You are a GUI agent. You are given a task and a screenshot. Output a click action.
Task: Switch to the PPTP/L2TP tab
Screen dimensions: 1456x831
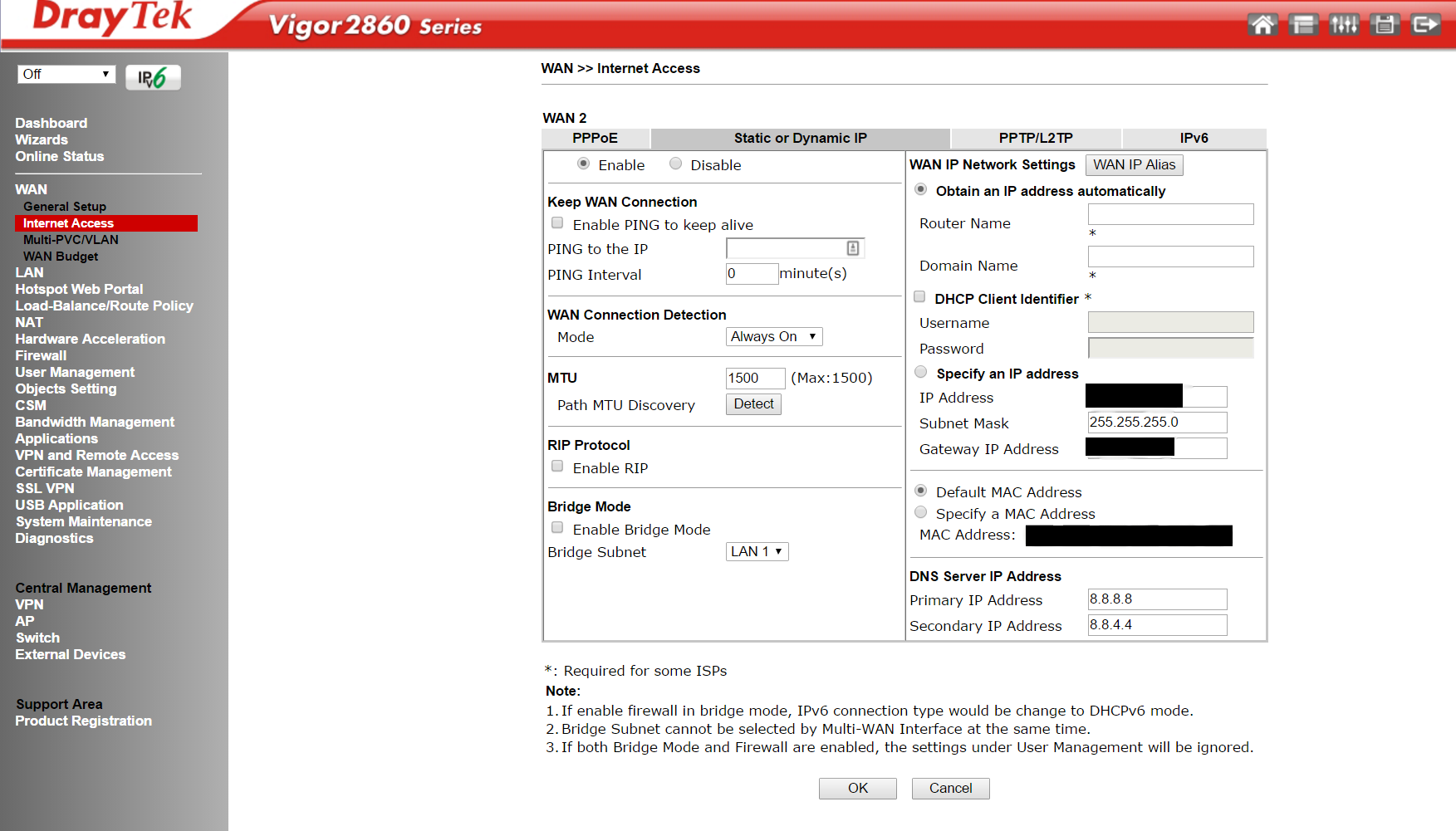point(1036,138)
